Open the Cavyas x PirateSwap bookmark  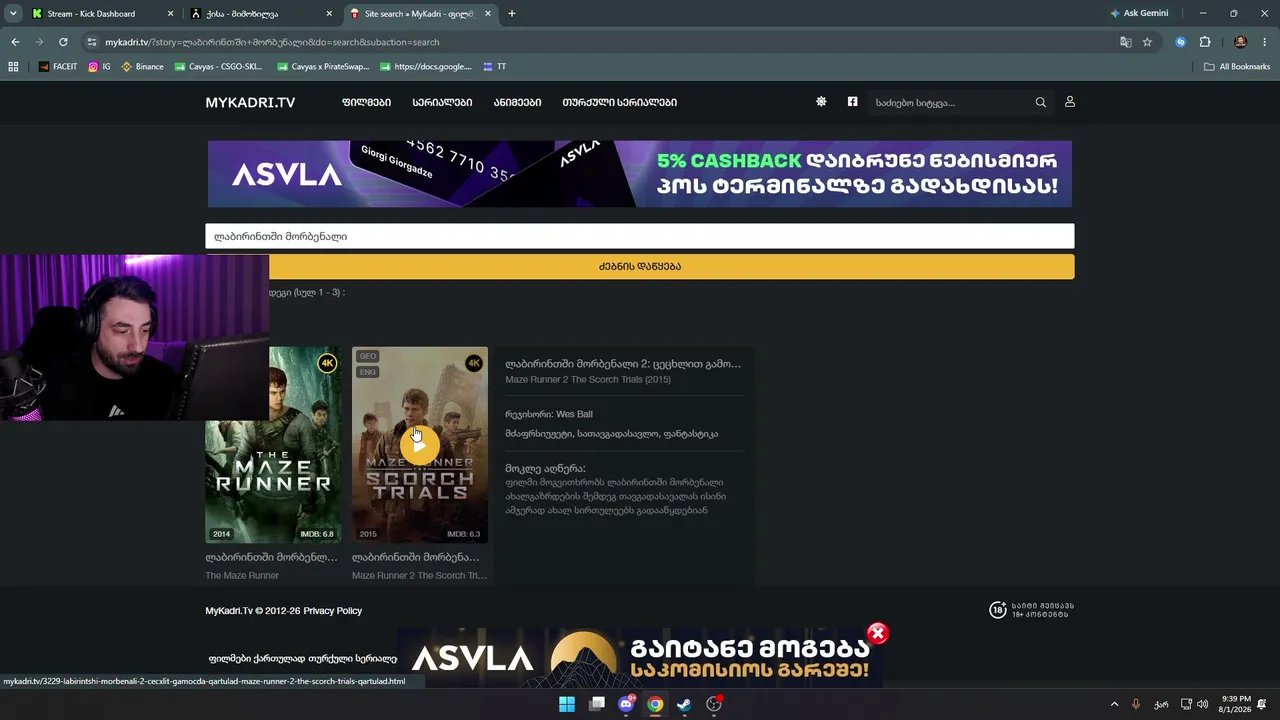pyautogui.click(x=322, y=67)
